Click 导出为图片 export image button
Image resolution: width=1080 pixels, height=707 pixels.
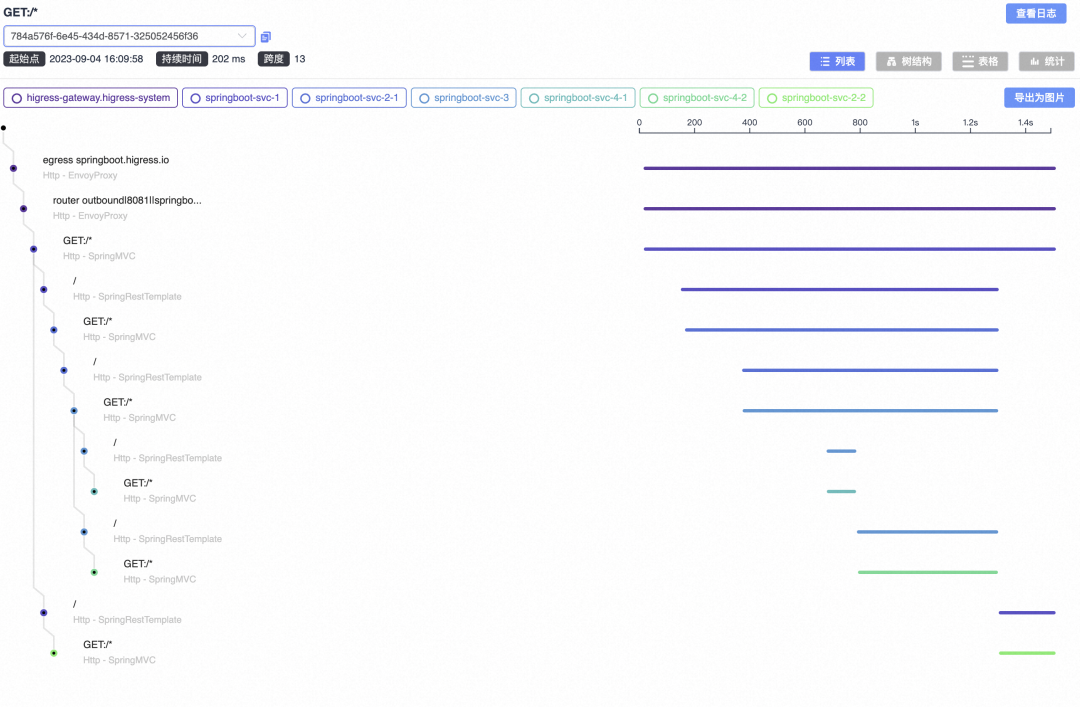(x=1039, y=98)
